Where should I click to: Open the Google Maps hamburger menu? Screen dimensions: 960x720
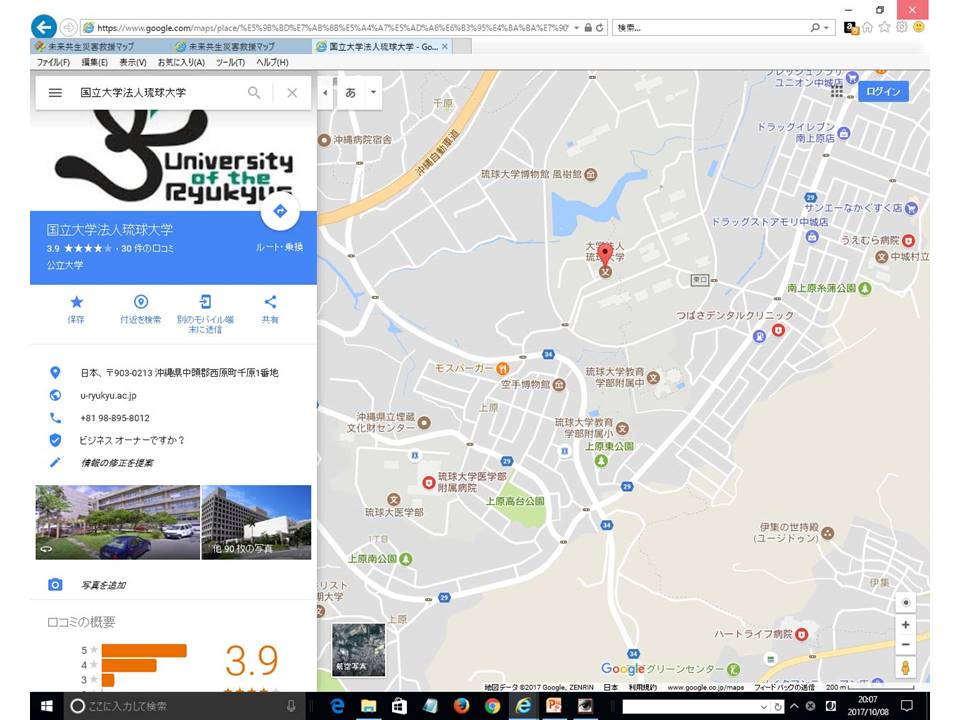55,92
